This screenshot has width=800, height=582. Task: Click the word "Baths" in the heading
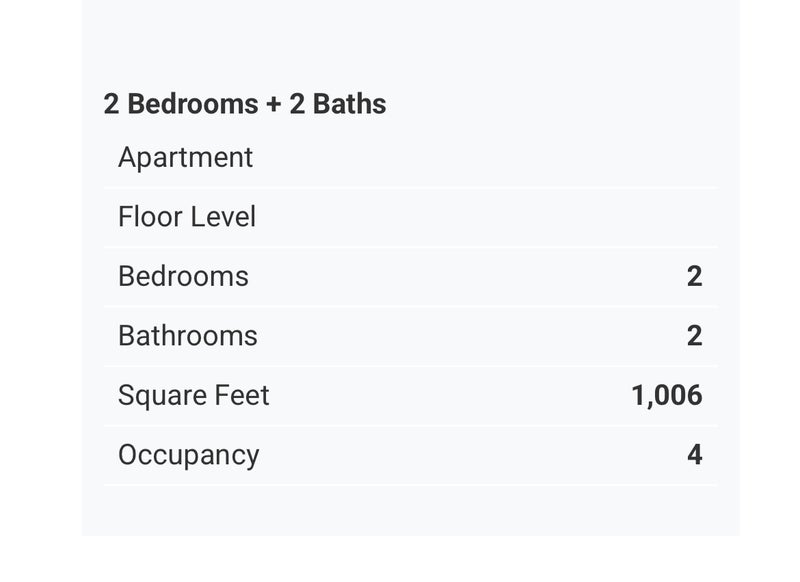tap(350, 104)
